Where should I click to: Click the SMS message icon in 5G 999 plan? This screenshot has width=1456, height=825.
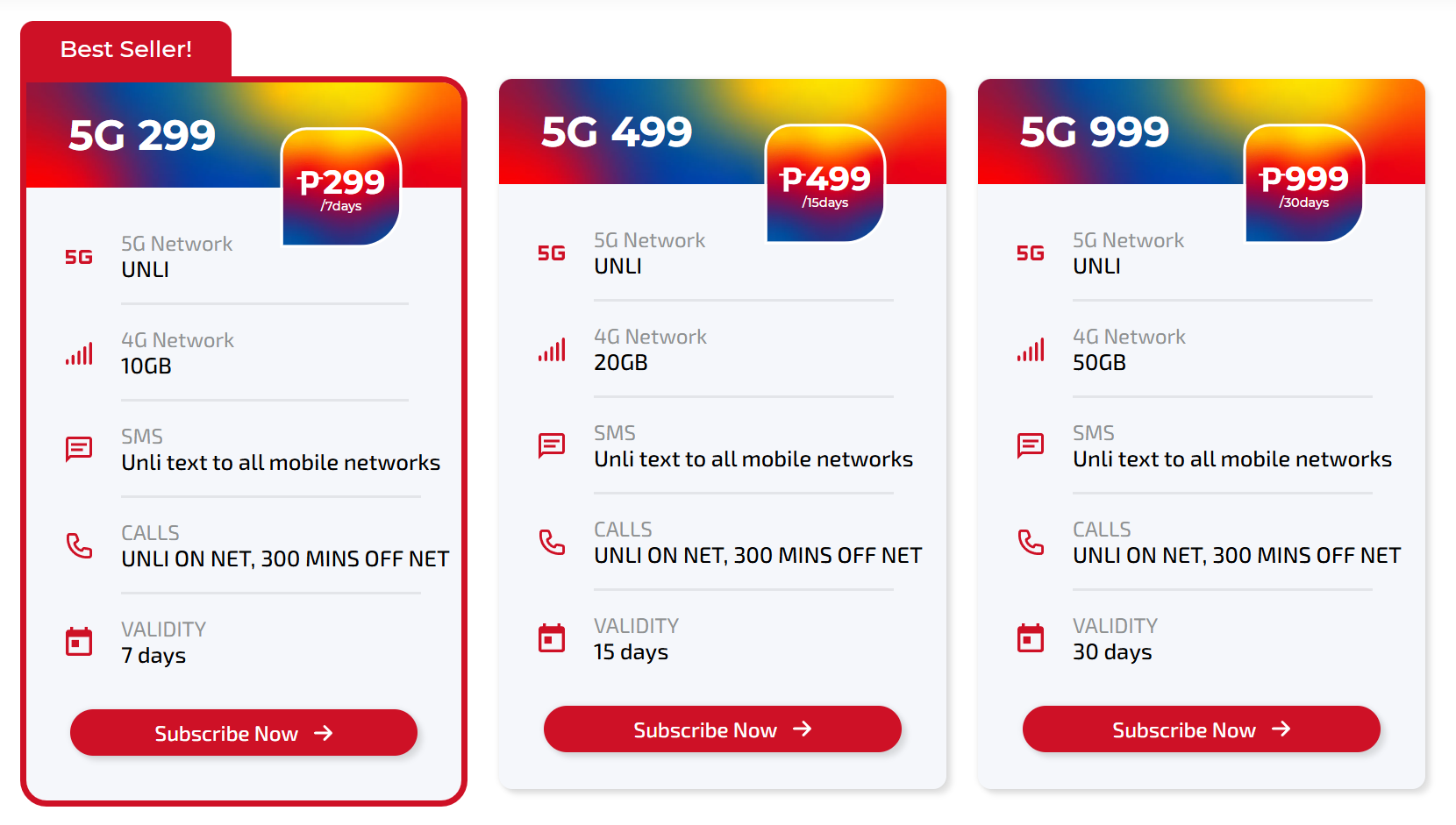point(1031,445)
